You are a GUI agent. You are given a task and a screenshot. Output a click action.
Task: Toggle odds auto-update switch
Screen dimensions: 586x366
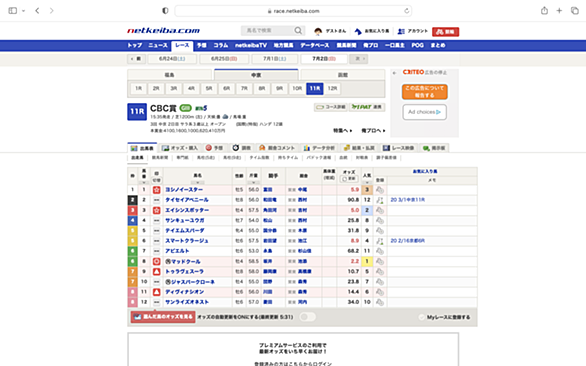pos(308,317)
